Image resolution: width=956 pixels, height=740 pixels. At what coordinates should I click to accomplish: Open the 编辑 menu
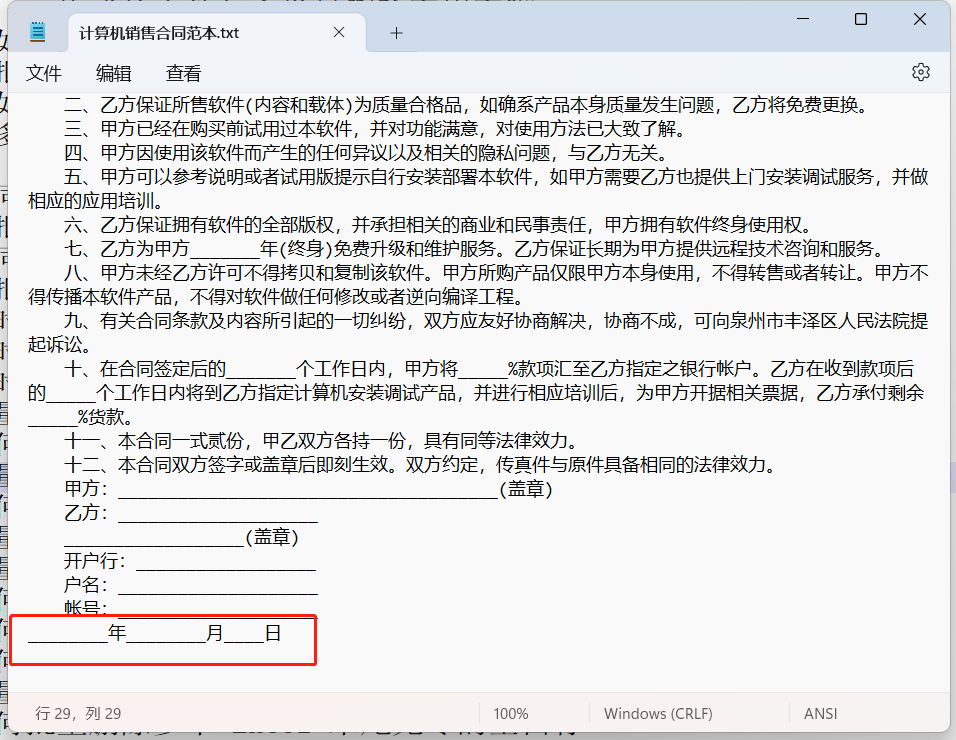113,72
